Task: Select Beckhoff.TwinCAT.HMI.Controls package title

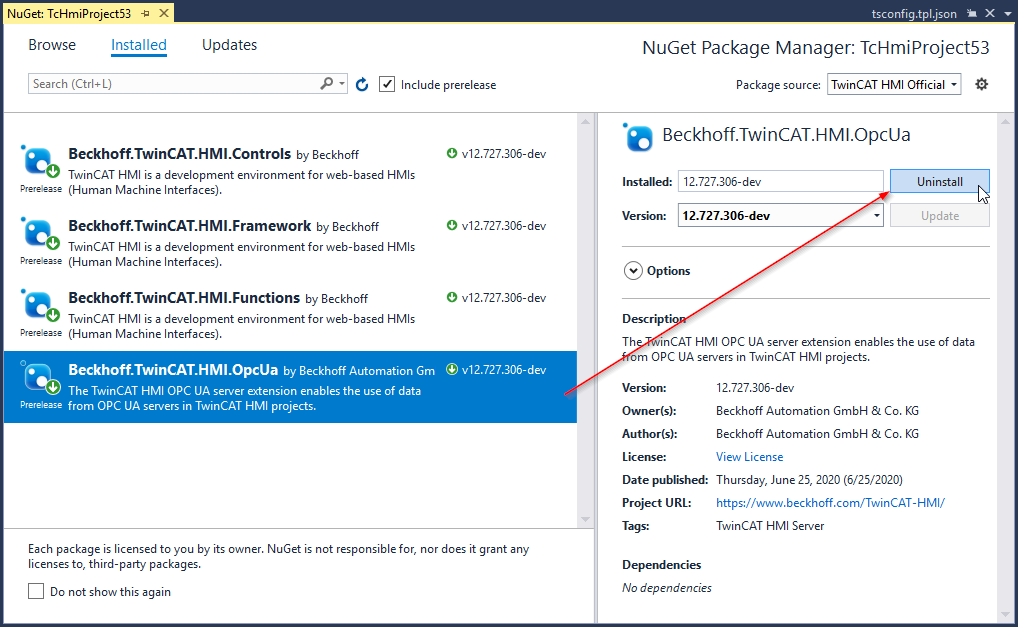Action: click(180, 154)
